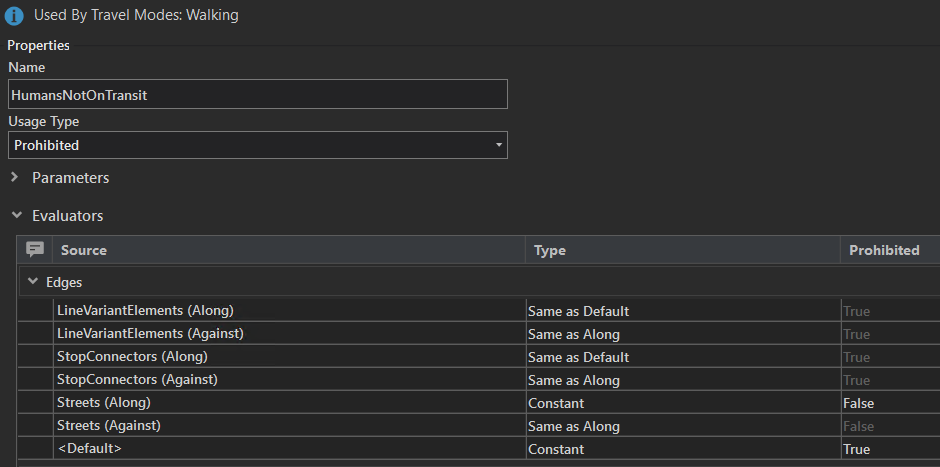Click the Source column header
Viewport: 940px width, 467px height.
84,250
